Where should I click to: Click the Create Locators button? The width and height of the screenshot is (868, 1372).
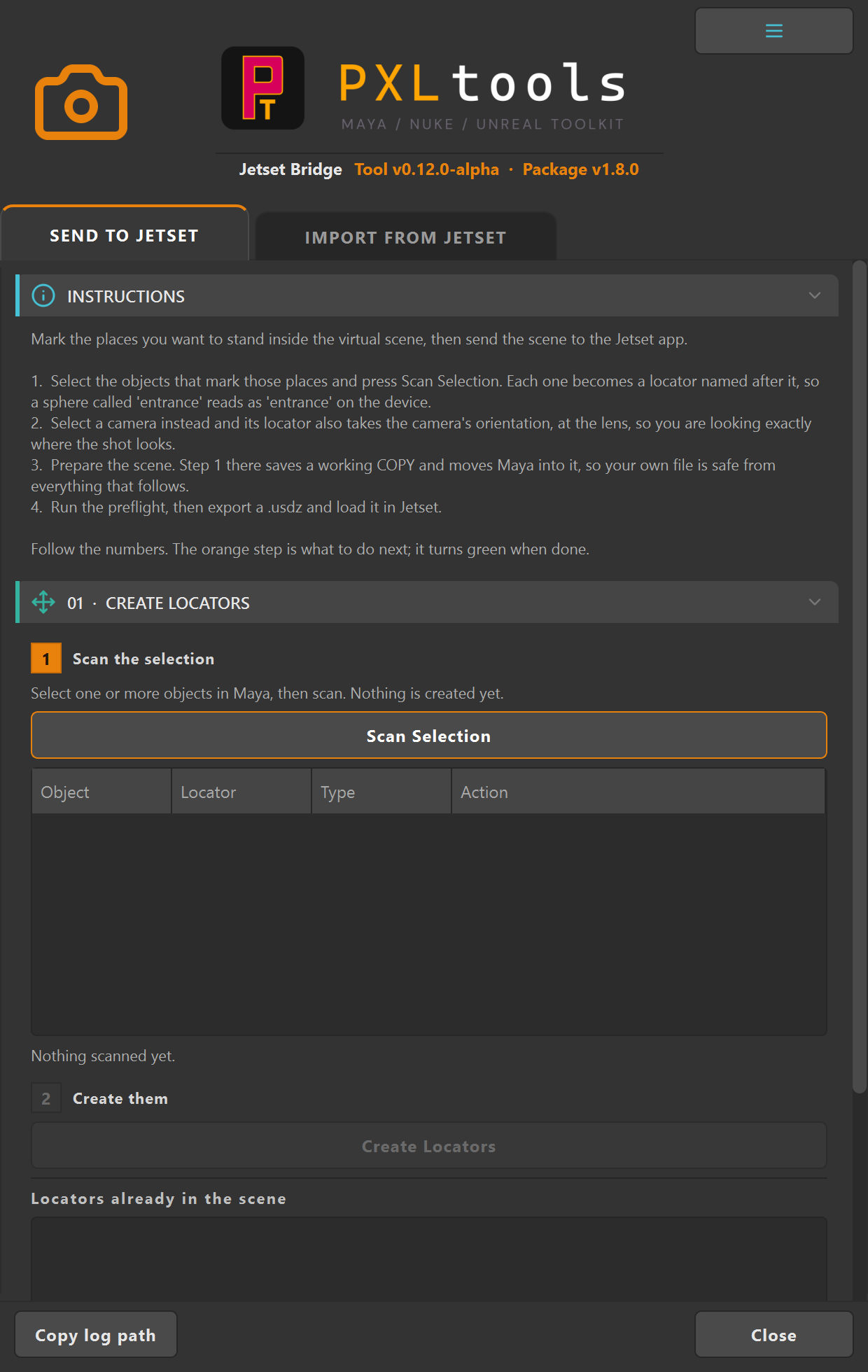coord(429,1146)
